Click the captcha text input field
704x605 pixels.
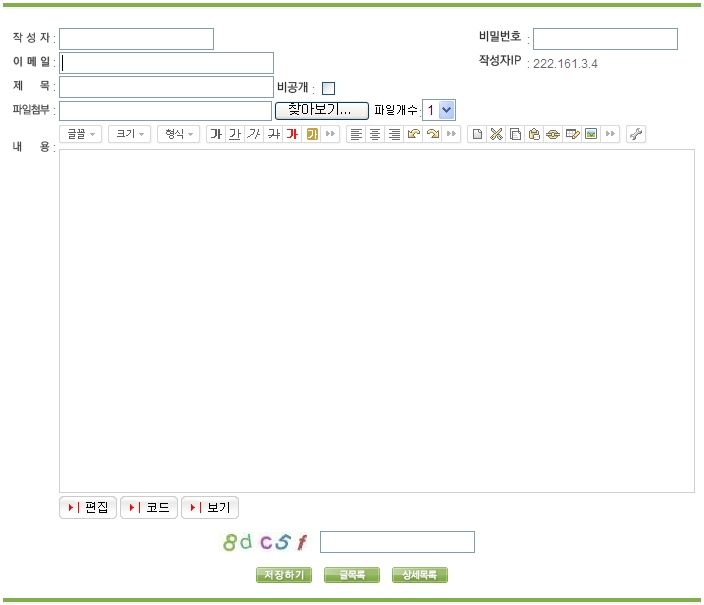click(397, 542)
